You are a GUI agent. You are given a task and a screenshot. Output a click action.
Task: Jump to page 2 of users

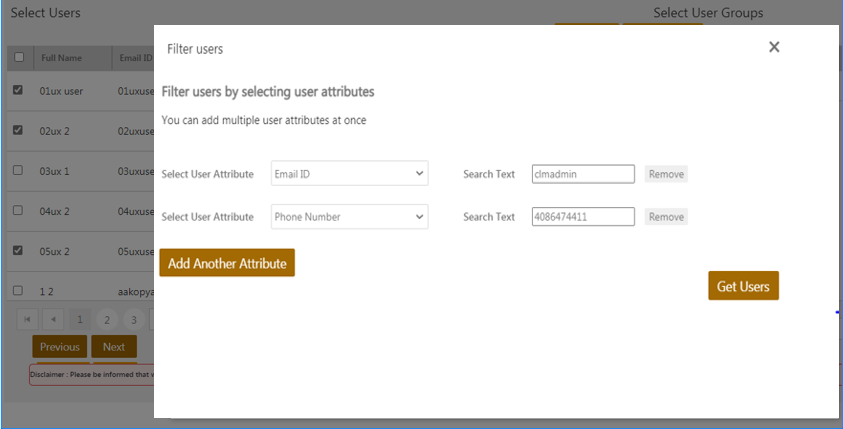105,320
